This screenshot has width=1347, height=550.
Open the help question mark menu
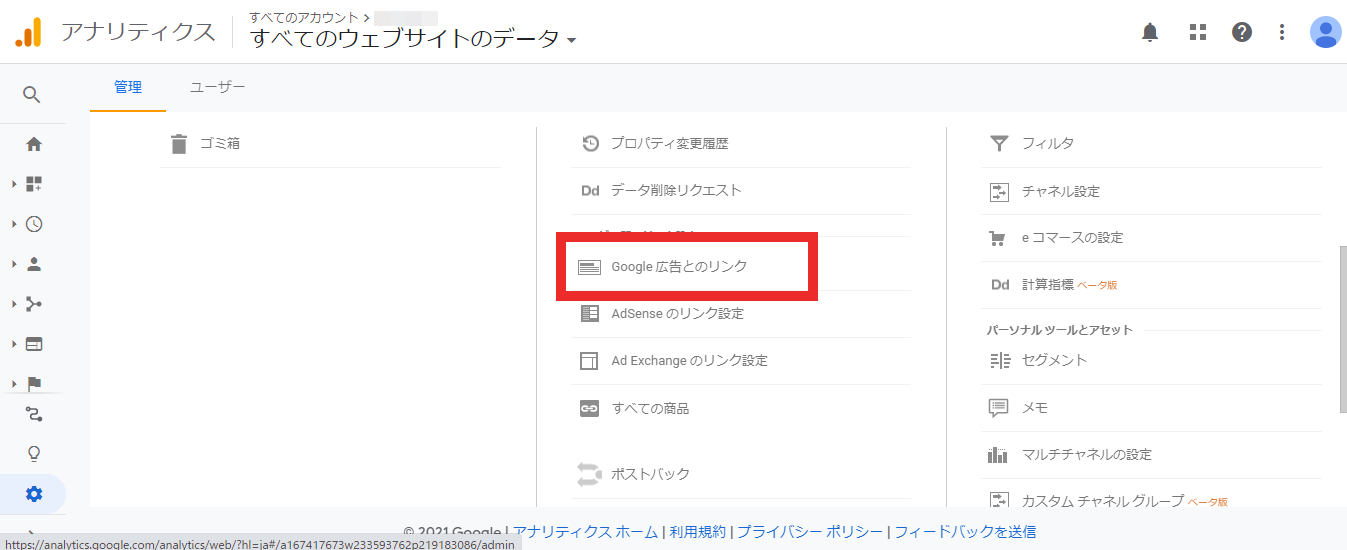(x=1242, y=32)
